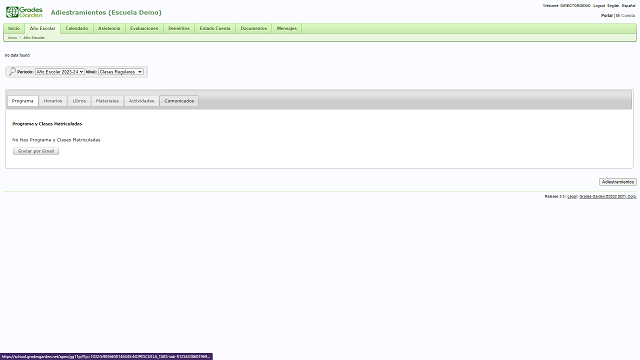Select the Programa tab
640x360 pixels.
pyautogui.click(x=22, y=101)
